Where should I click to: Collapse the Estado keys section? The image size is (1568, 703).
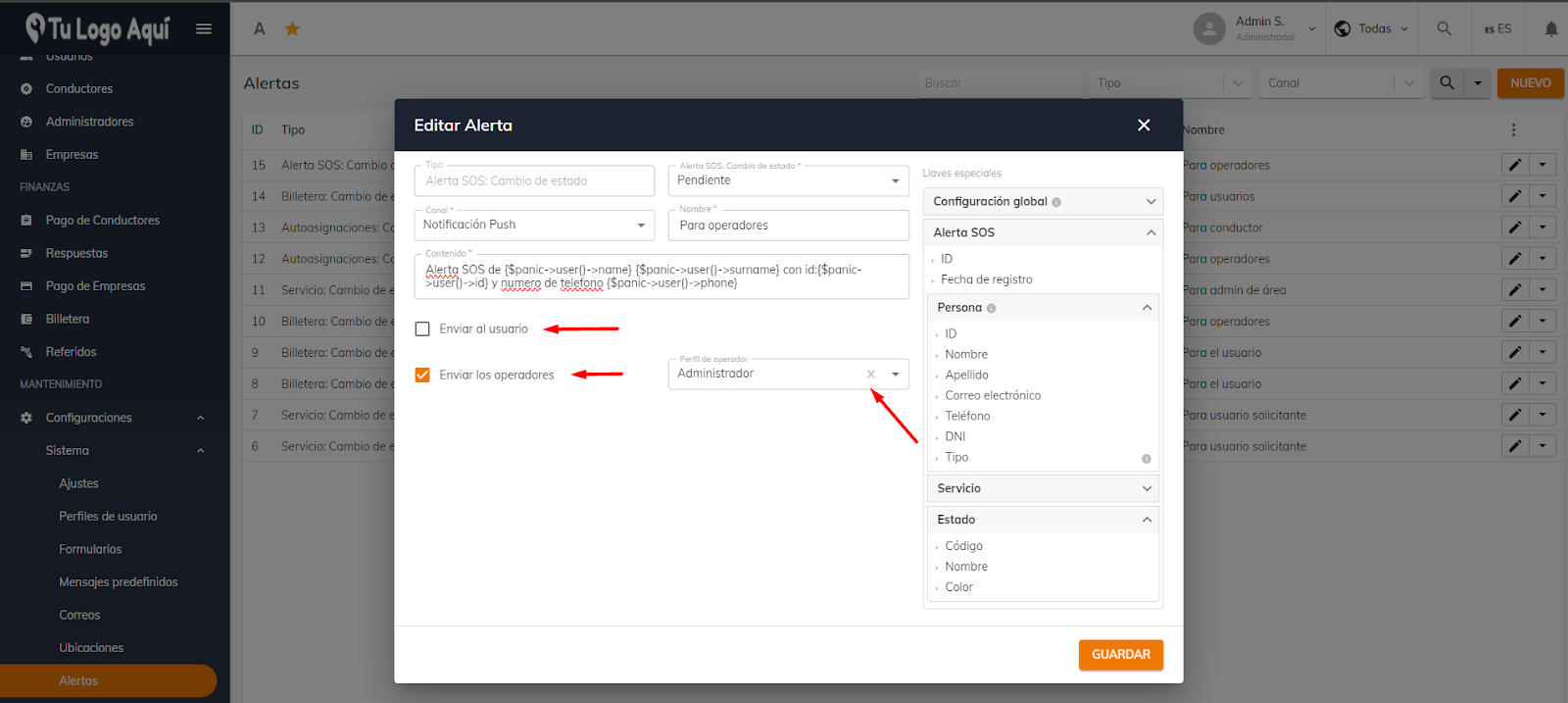click(1043, 520)
